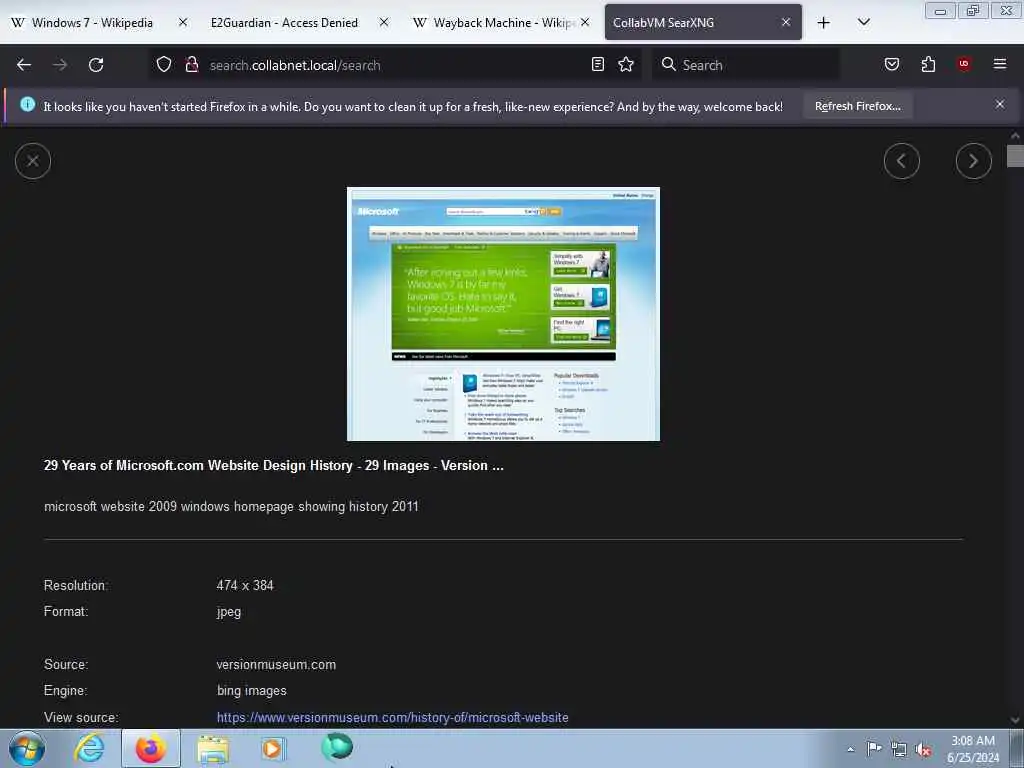
Task: Close the Wayback Machine tab
Action: pyautogui.click(x=585, y=22)
